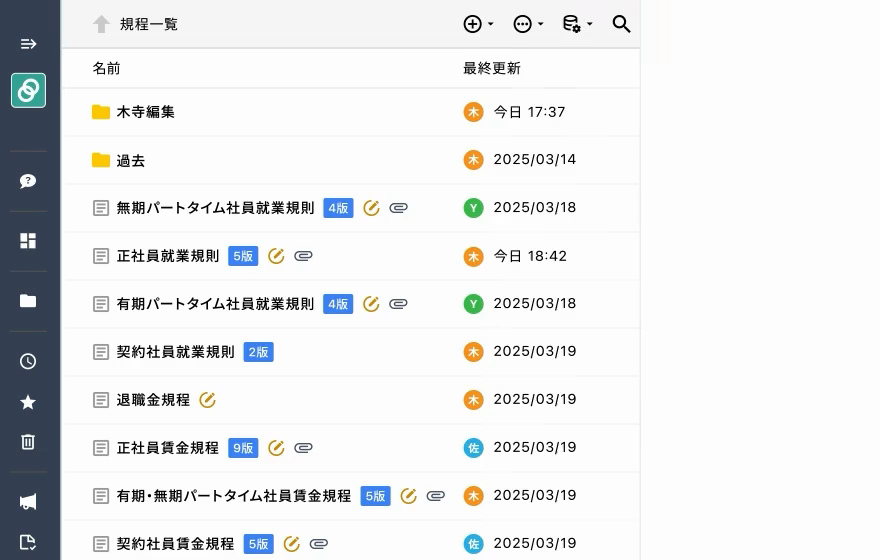The width and height of the screenshot is (880, 560).
Task: Open starred favorites in sidebar
Action: point(28,402)
